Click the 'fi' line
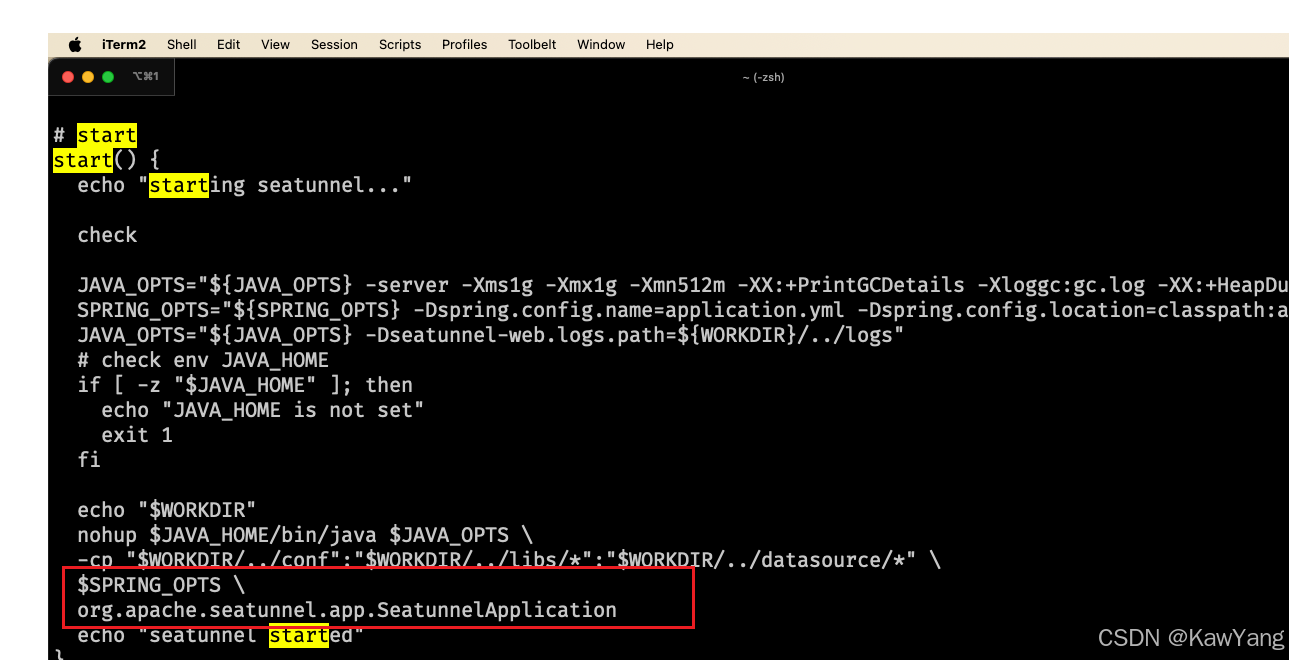 click(89, 460)
